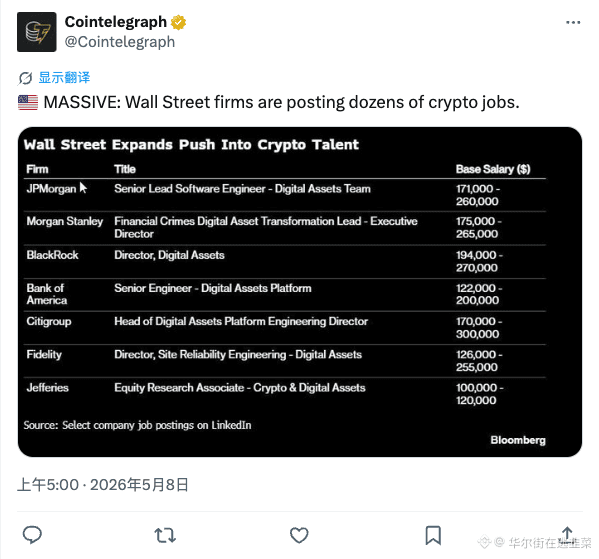Click the Citigroup row in the chart
The image size is (599, 559).
click(285, 328)
